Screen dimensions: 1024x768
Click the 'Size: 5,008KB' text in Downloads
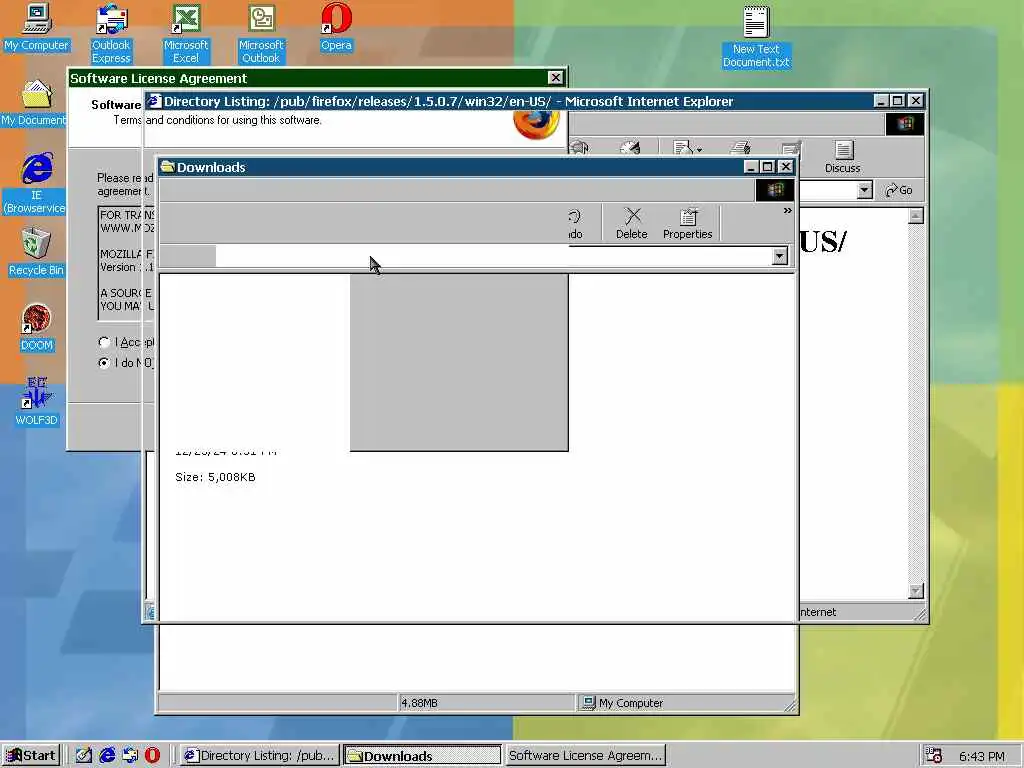pyautogui.click(x=216, y=477)
